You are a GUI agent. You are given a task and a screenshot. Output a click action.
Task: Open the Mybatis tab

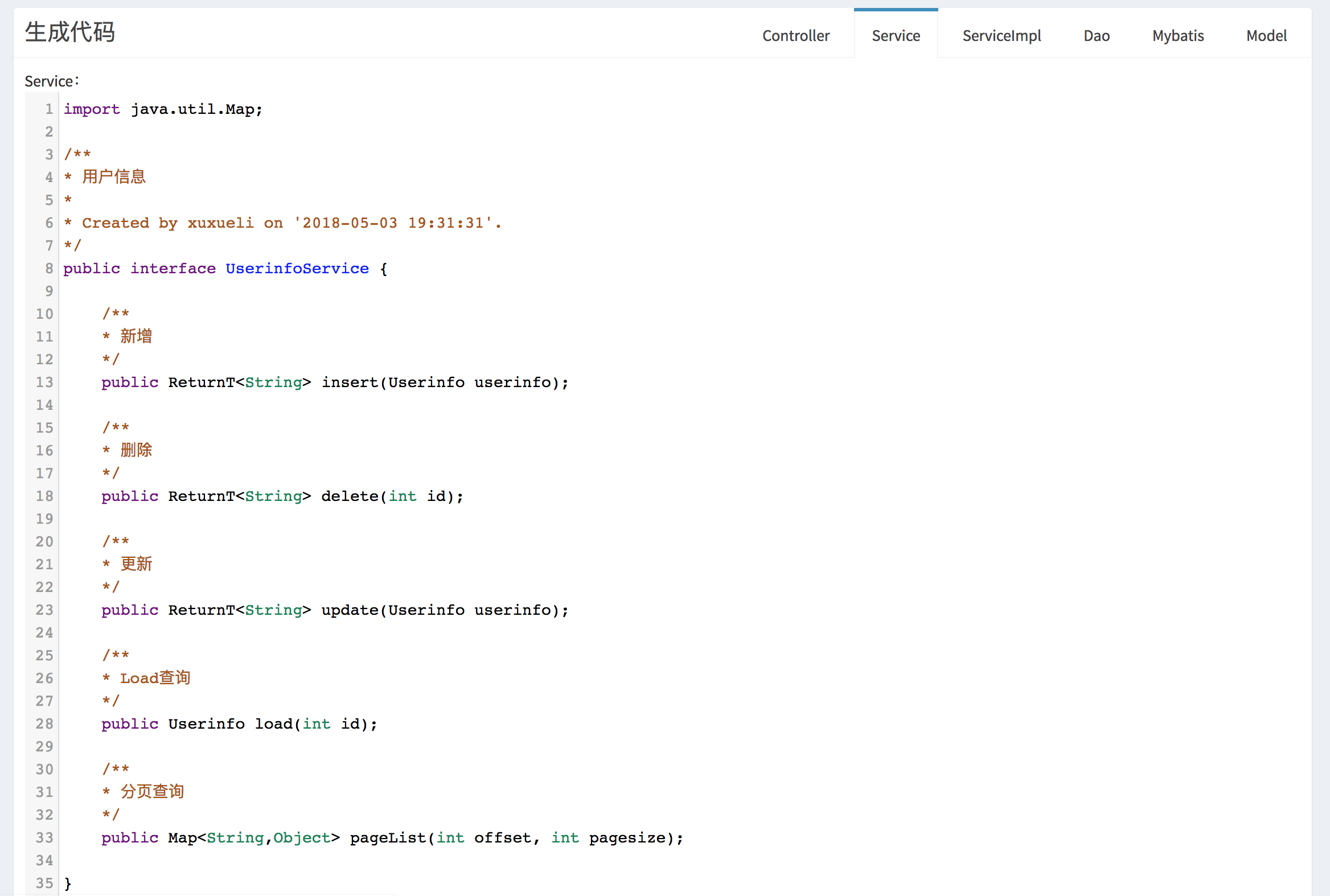[1178, 35]
